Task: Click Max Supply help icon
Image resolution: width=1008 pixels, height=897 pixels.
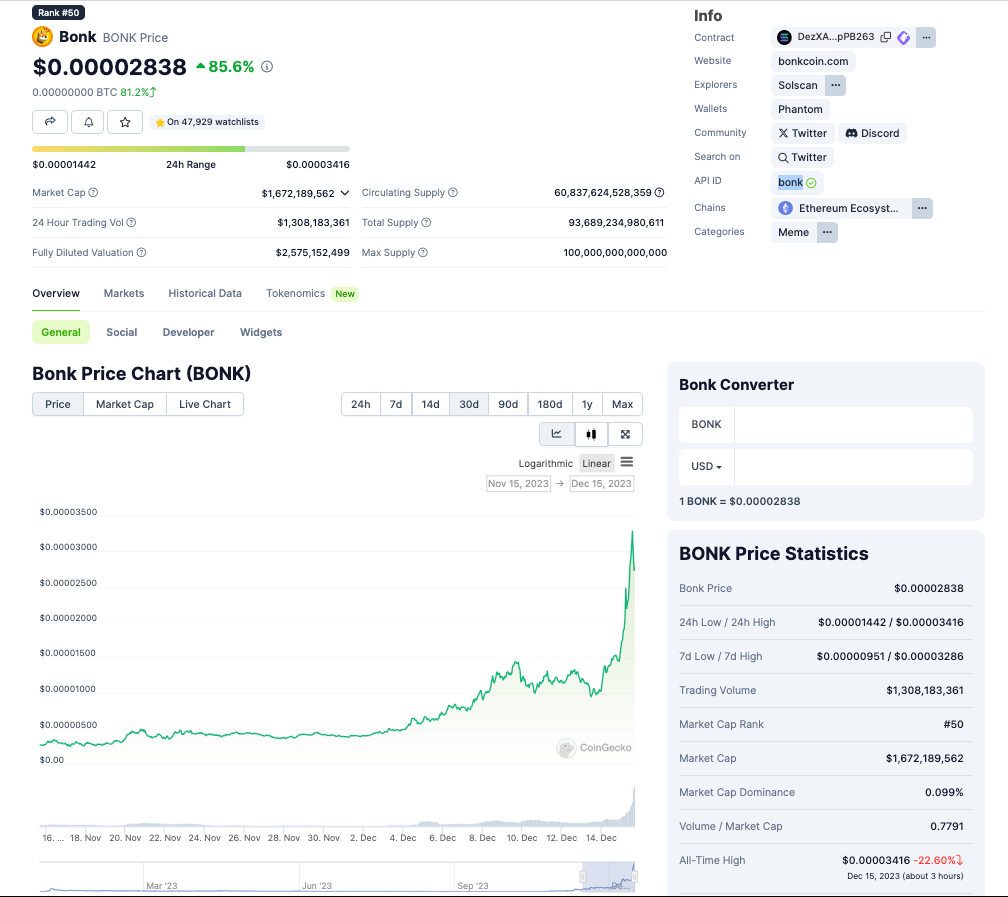Action: 423,253
